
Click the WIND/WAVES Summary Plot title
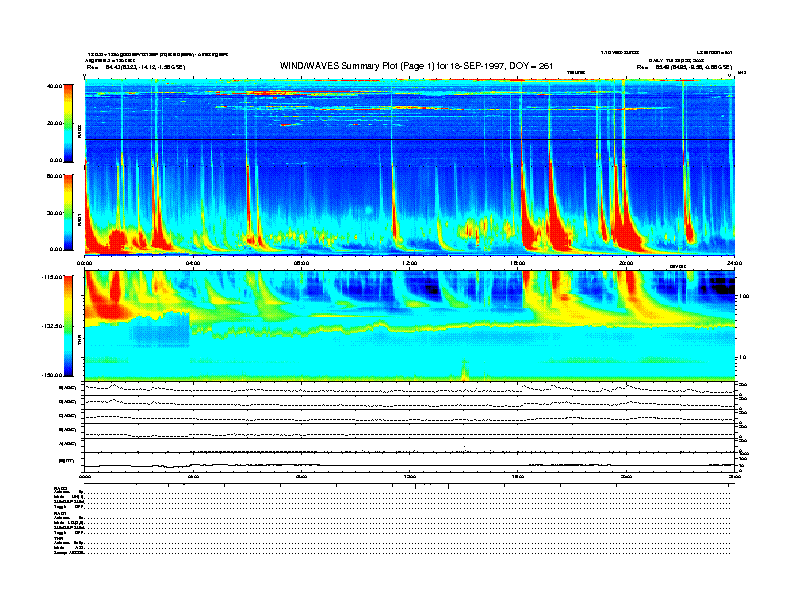coord(416,66)
